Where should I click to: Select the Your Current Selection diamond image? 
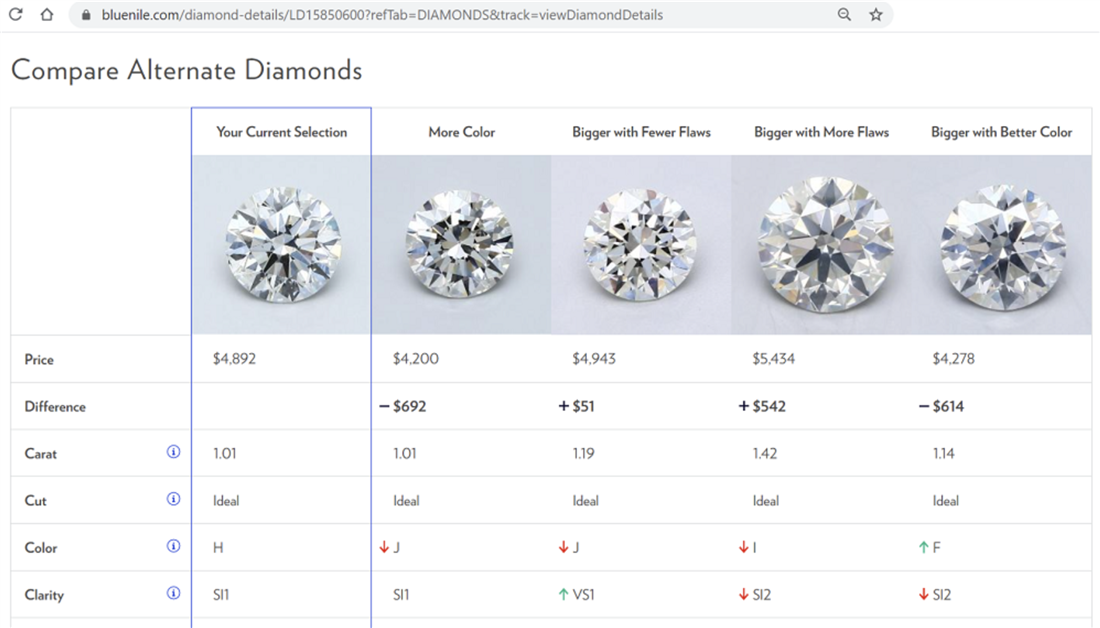click(282, 244)
